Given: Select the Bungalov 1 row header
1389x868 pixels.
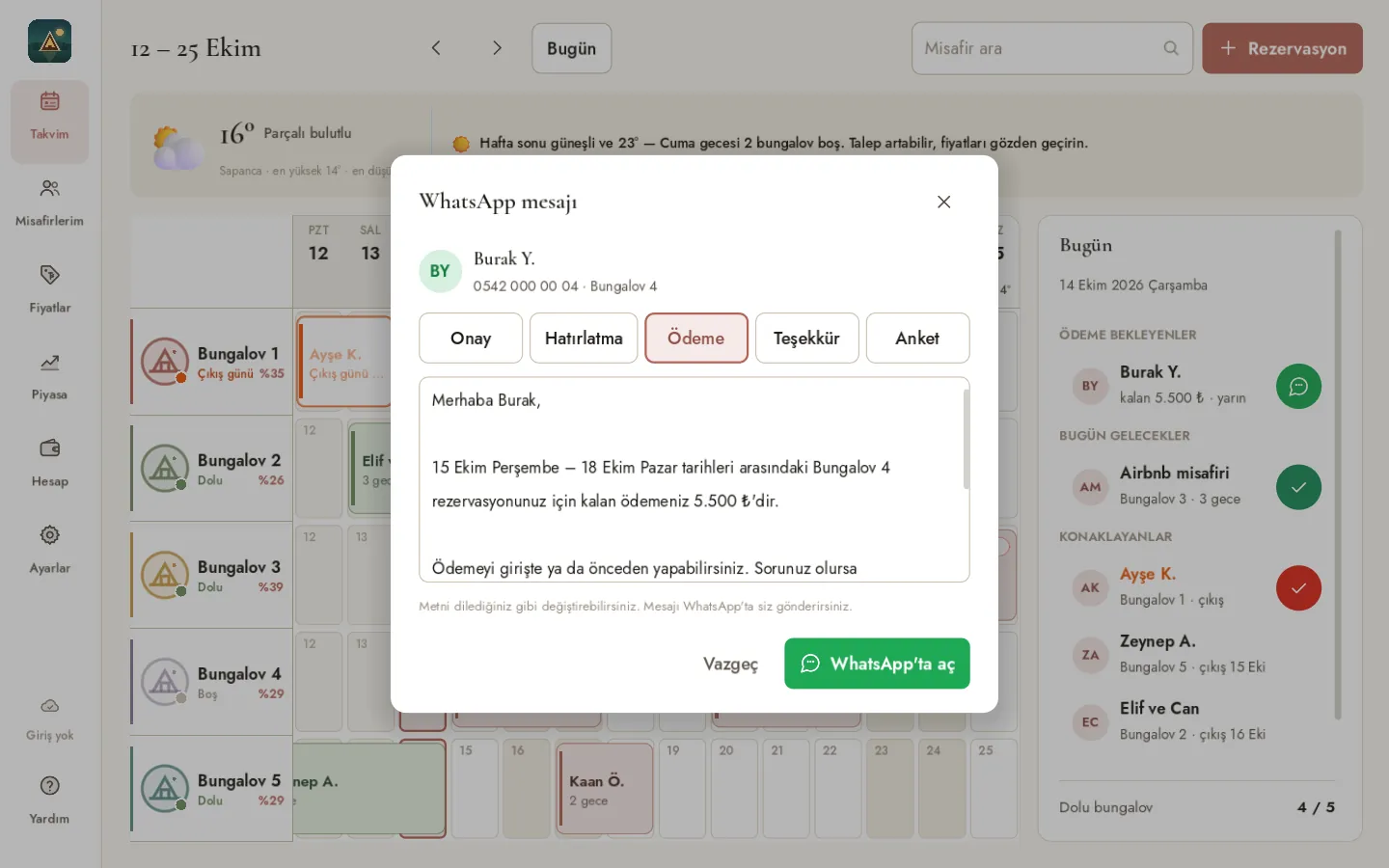Looking at the screenshot, I should [x=212, y=362].
